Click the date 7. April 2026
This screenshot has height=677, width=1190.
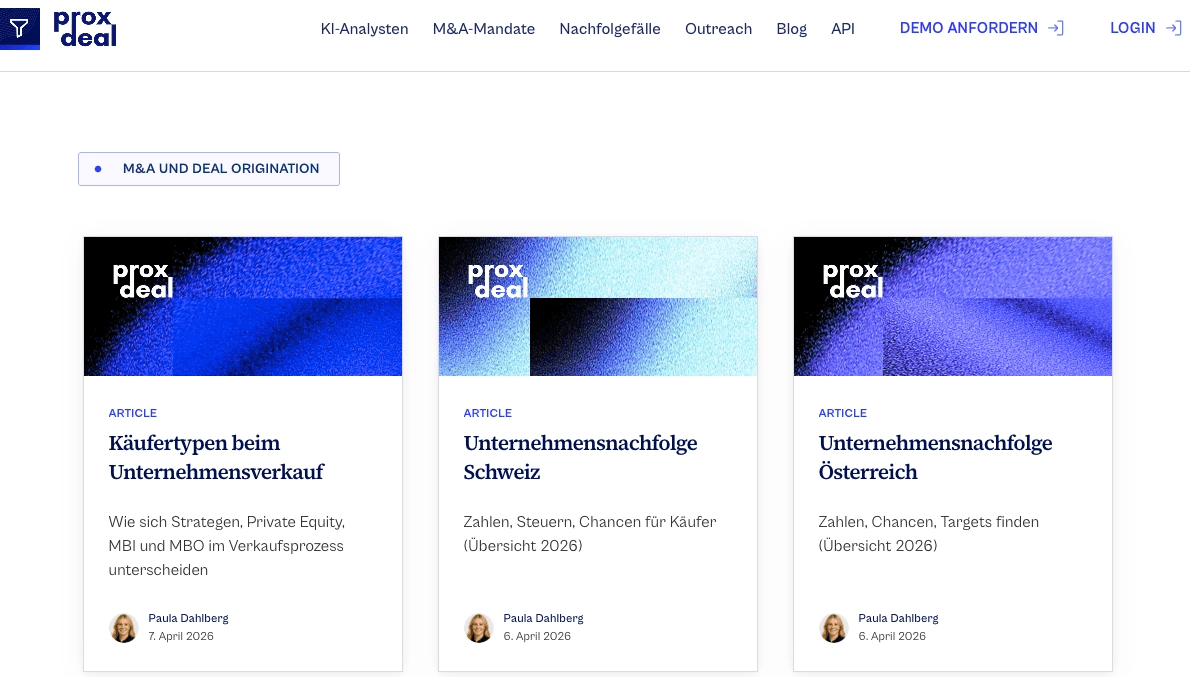[181, 636]
